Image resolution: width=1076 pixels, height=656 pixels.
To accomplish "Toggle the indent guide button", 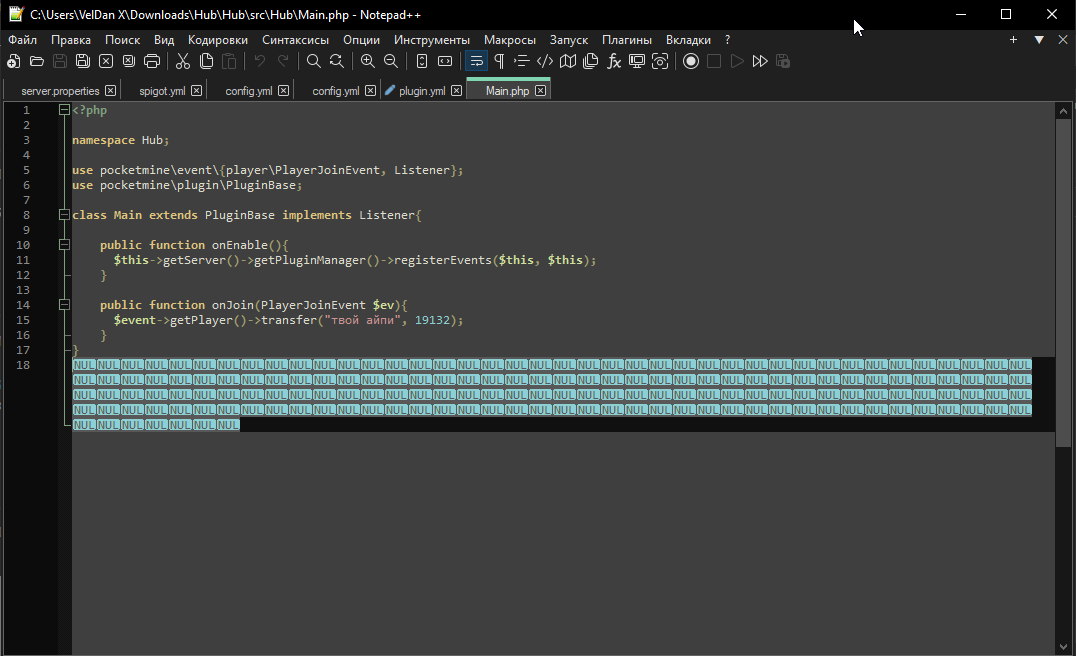I will click(521, 61).
